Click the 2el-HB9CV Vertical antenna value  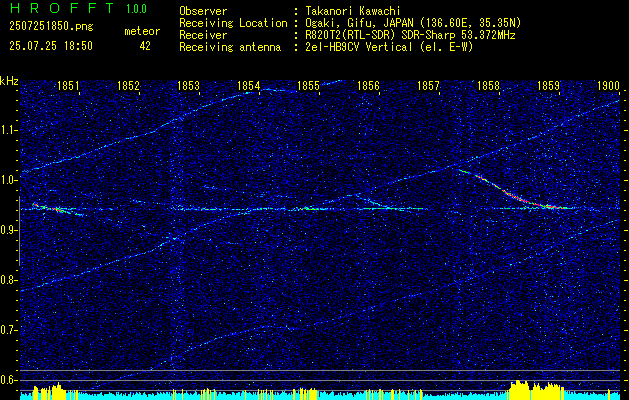pyautogui.click(x=389, y=47)
